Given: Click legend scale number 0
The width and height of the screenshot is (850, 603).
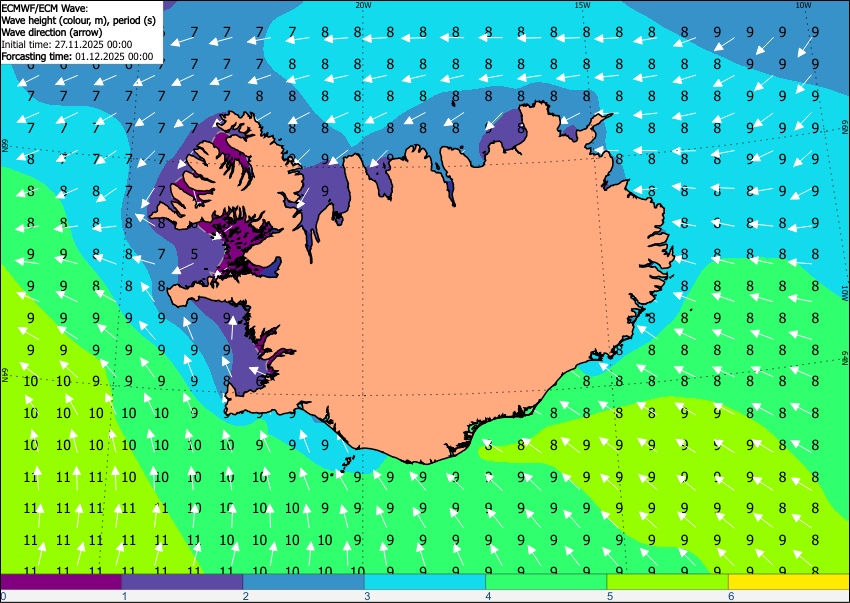Looking at the screenshot, I should (x=3, y=596).
